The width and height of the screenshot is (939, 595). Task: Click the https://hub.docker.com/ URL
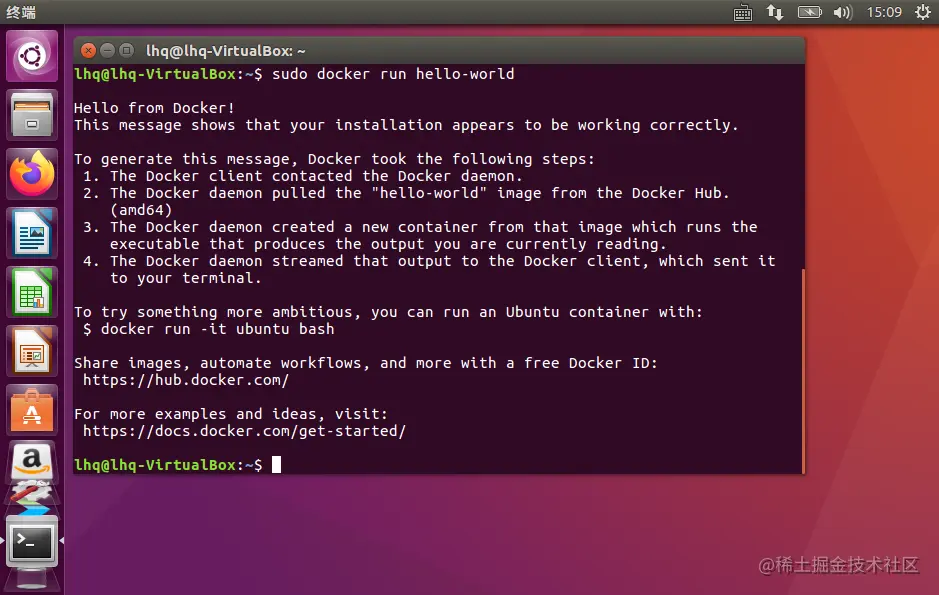tap(186, 380)
